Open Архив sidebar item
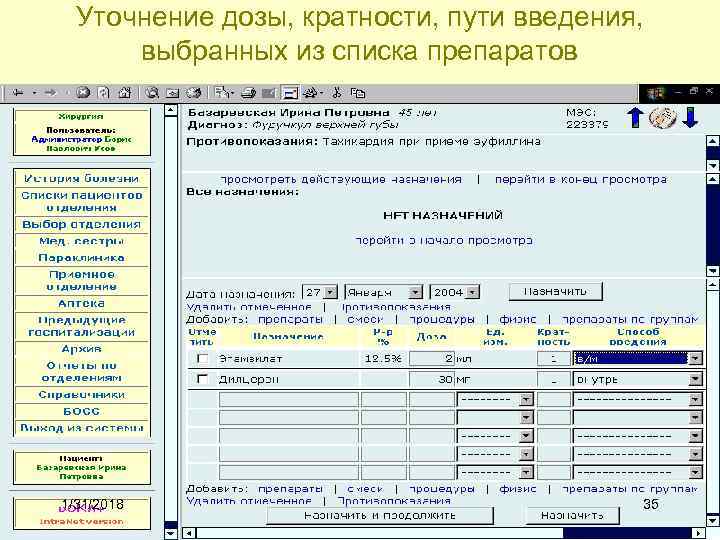The image size is (720, 540). click(82, 349)
